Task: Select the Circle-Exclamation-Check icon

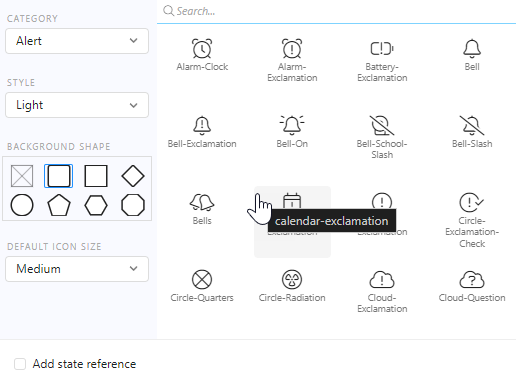Action: (472, 220)
